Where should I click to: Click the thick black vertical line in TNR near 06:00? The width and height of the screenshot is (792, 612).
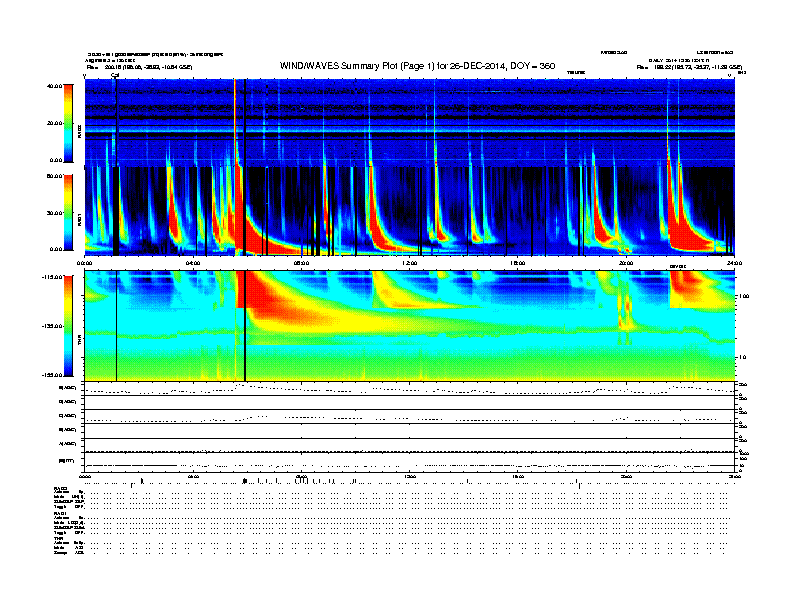pyautogui.click(x=245, y=326)
